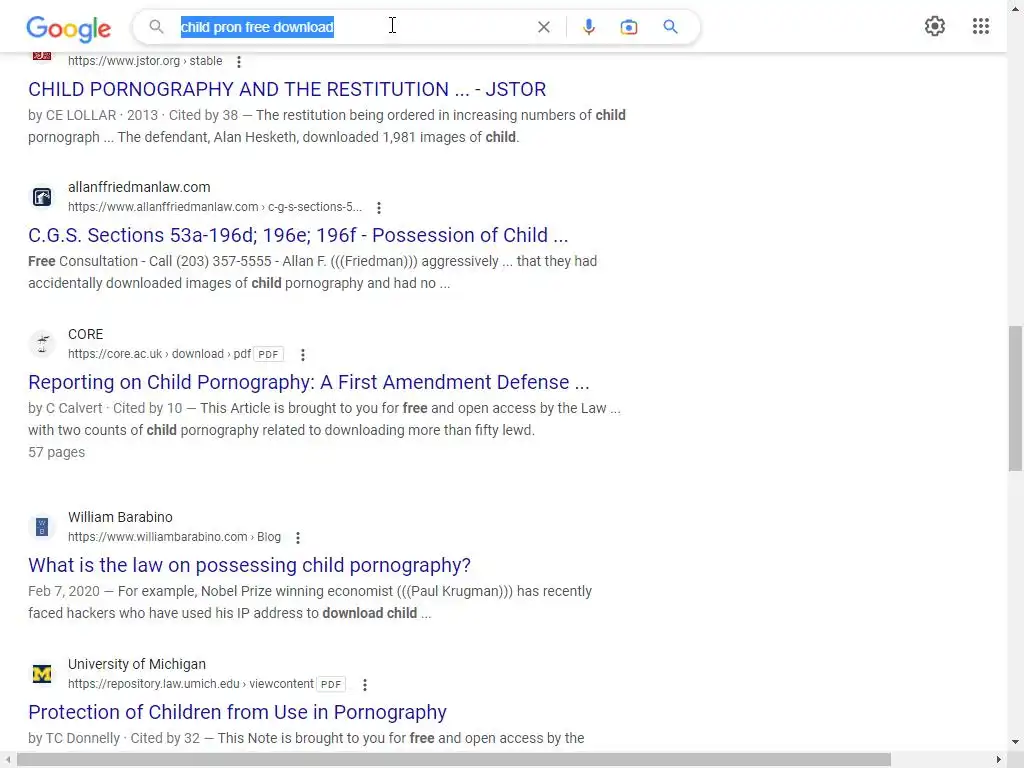The height and width of the screenshot is (768, 1024).
Task: Click the core.ac.uk download URL breadcrumb
Action: click(x=159, y=353)
